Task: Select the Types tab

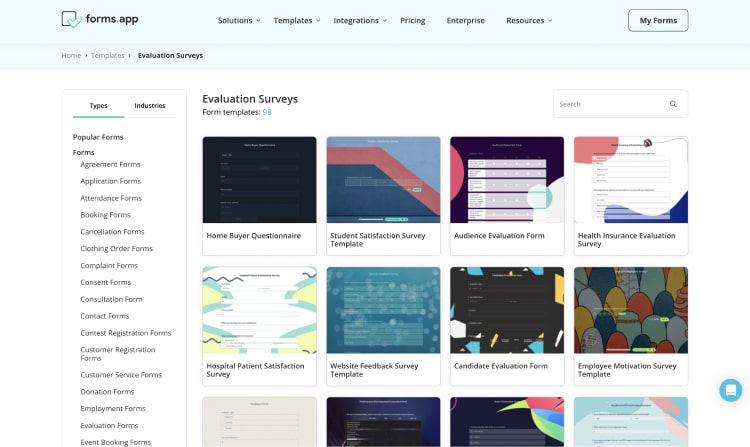Action: click(x=98, y=105)
